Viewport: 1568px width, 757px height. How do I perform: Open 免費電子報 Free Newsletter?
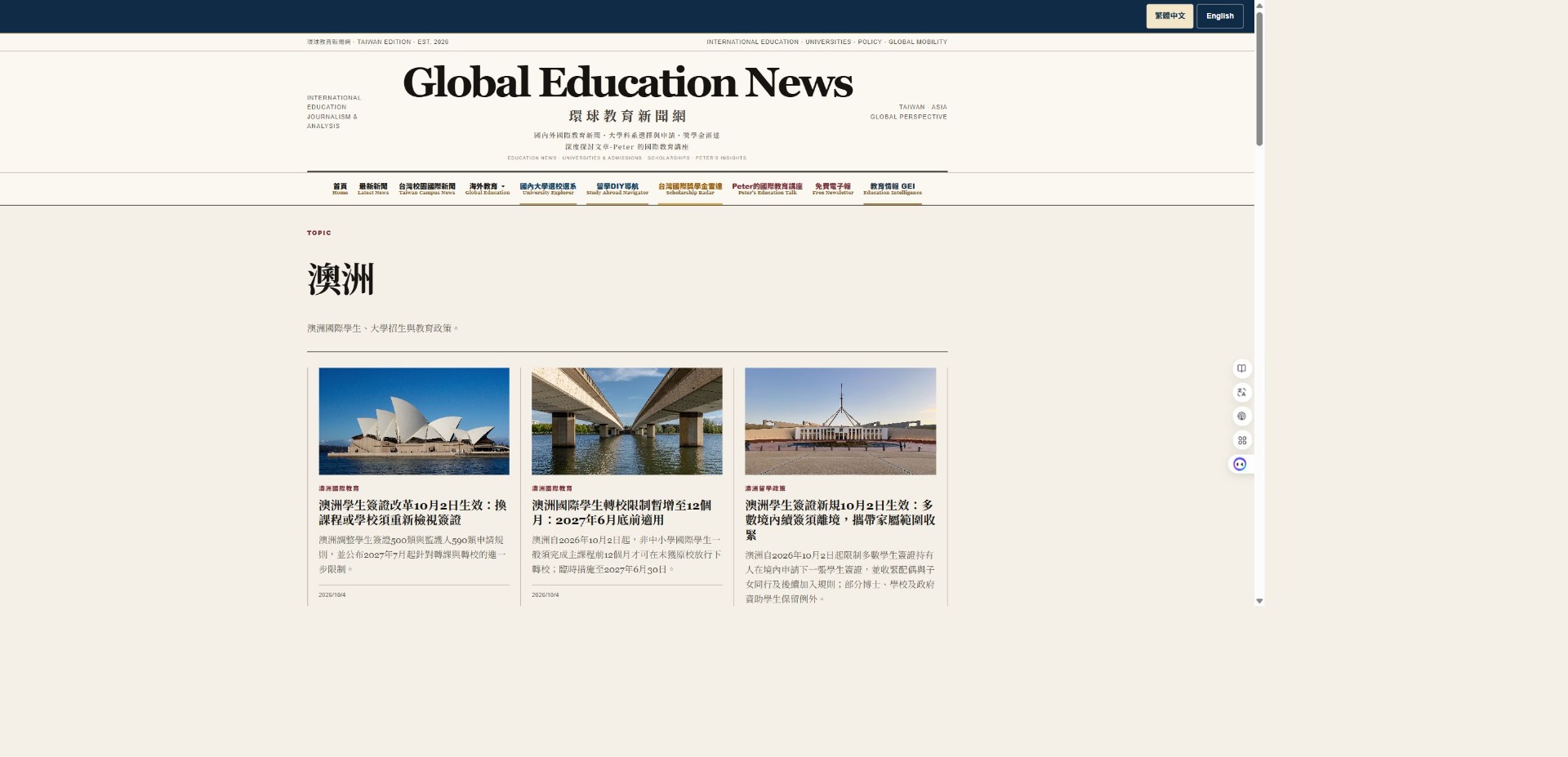click(833, 189)
